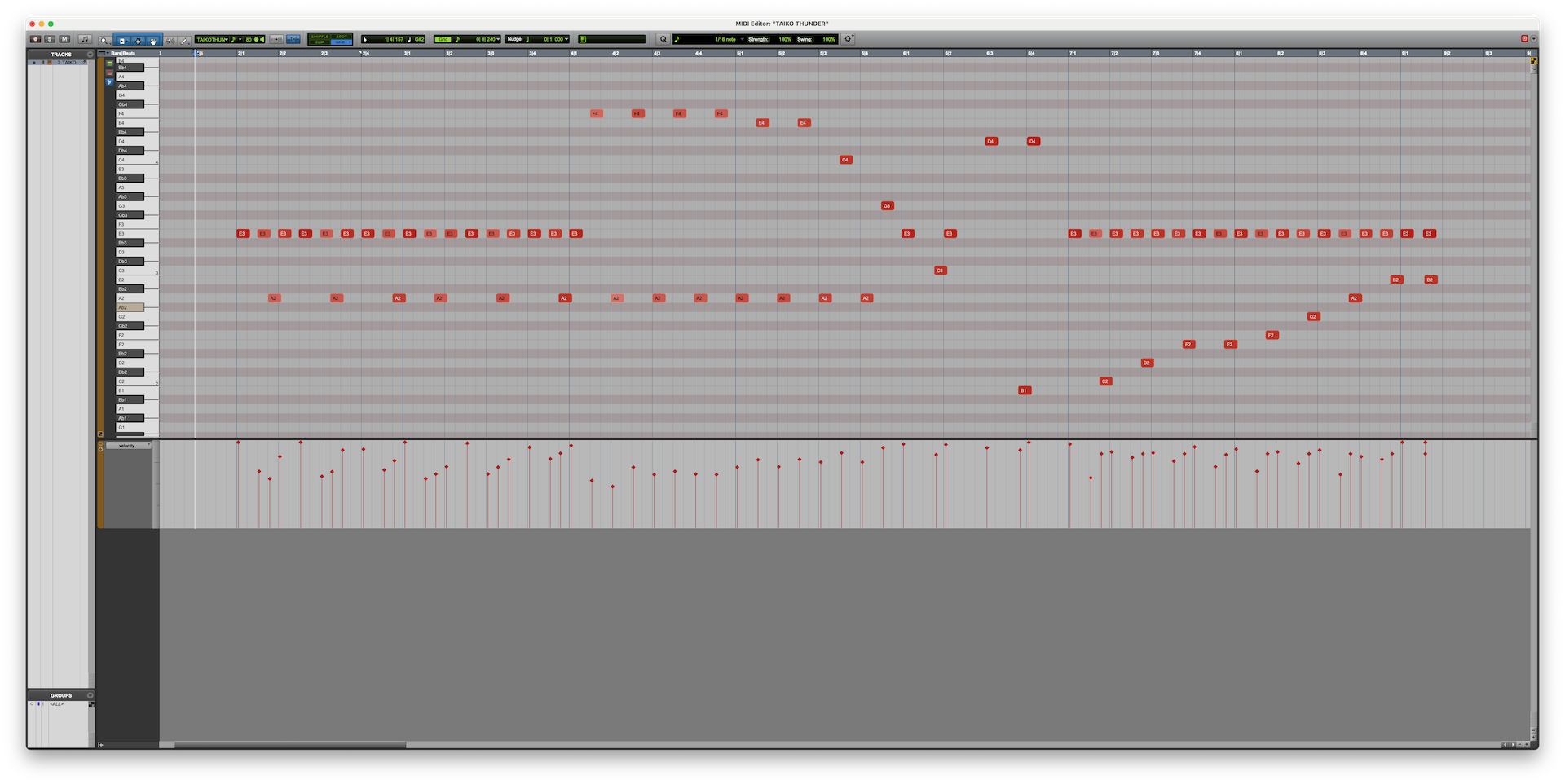Screen dimensions: 1565x784
Task: Open the Nudge value dropdown
Action: pyautogui.click(x=566, y=38)
